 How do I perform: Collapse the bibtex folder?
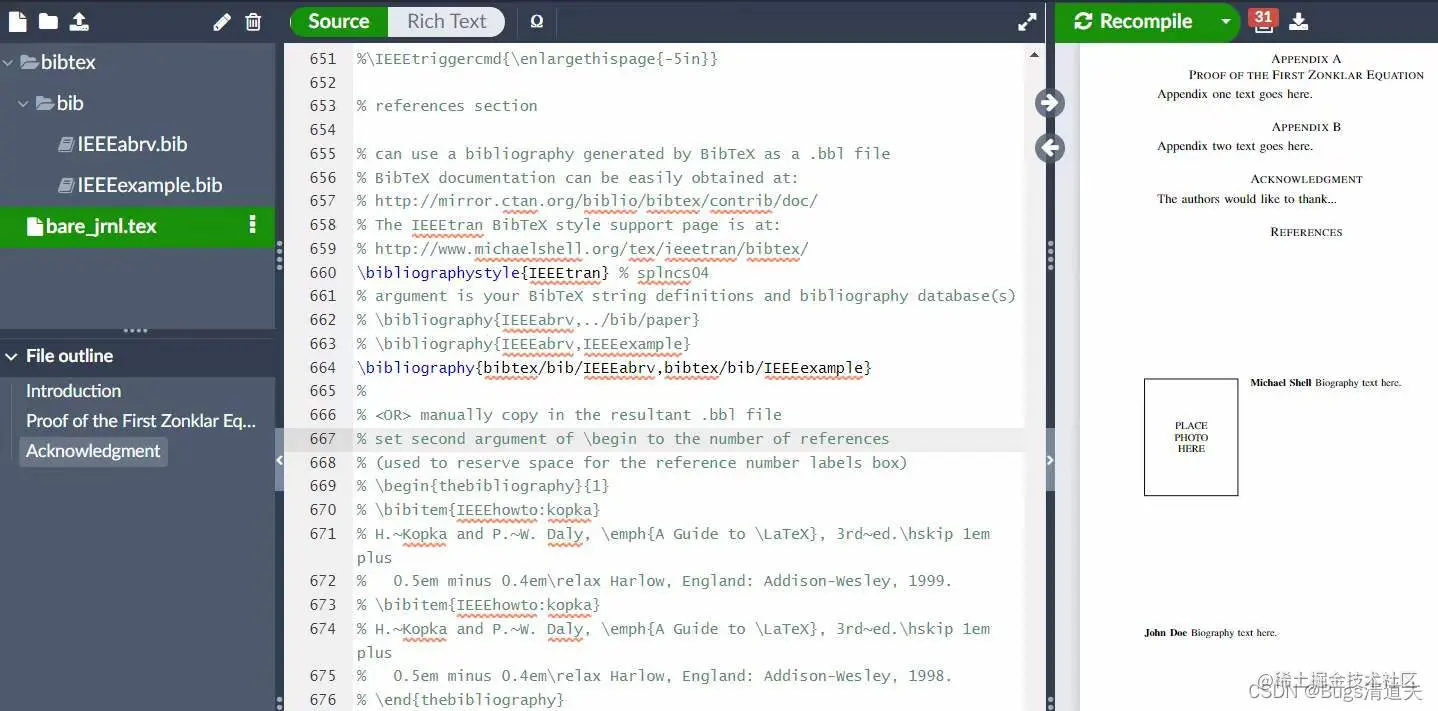tap(8, 62)
